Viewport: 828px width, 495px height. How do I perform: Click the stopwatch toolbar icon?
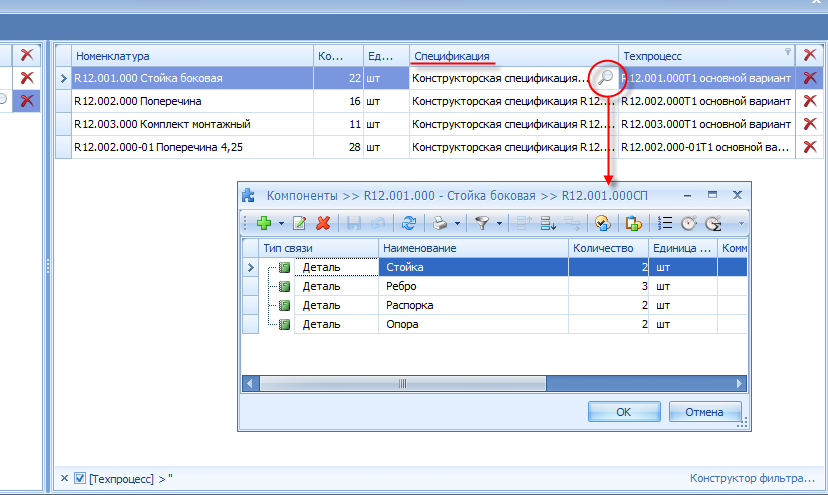(689, 223)
